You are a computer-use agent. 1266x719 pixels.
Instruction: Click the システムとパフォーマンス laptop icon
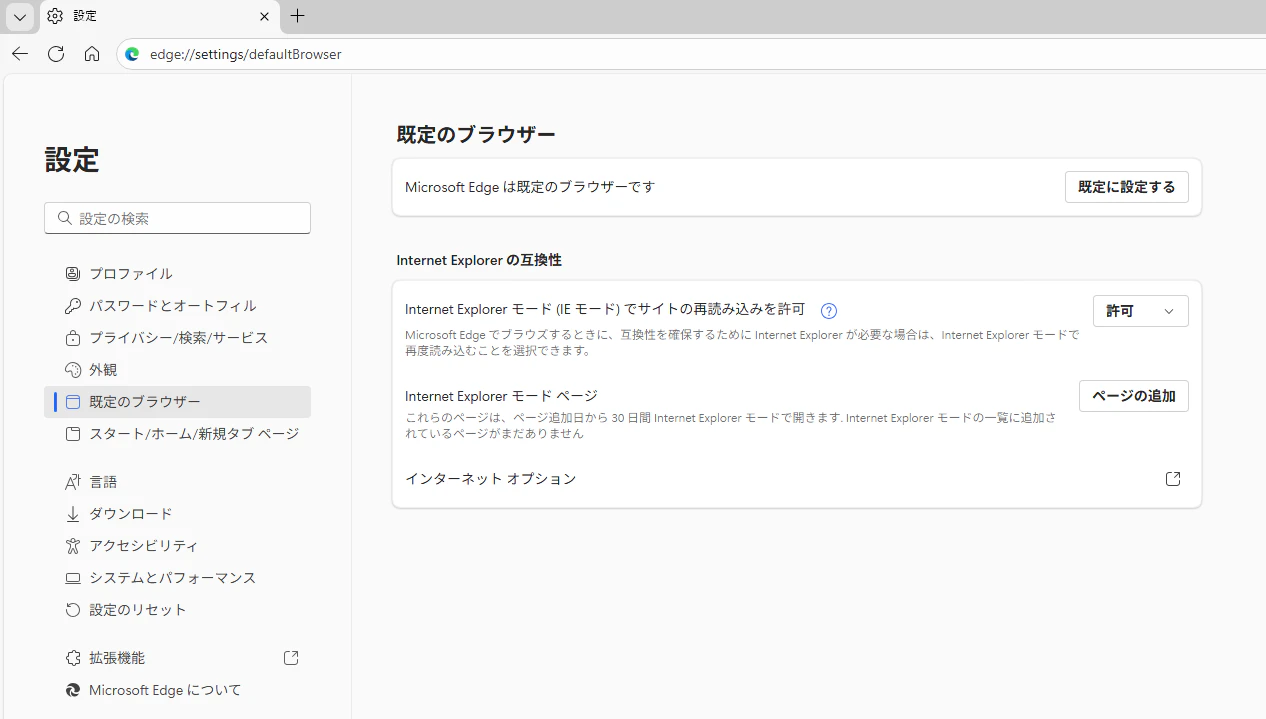click(72, 577)
